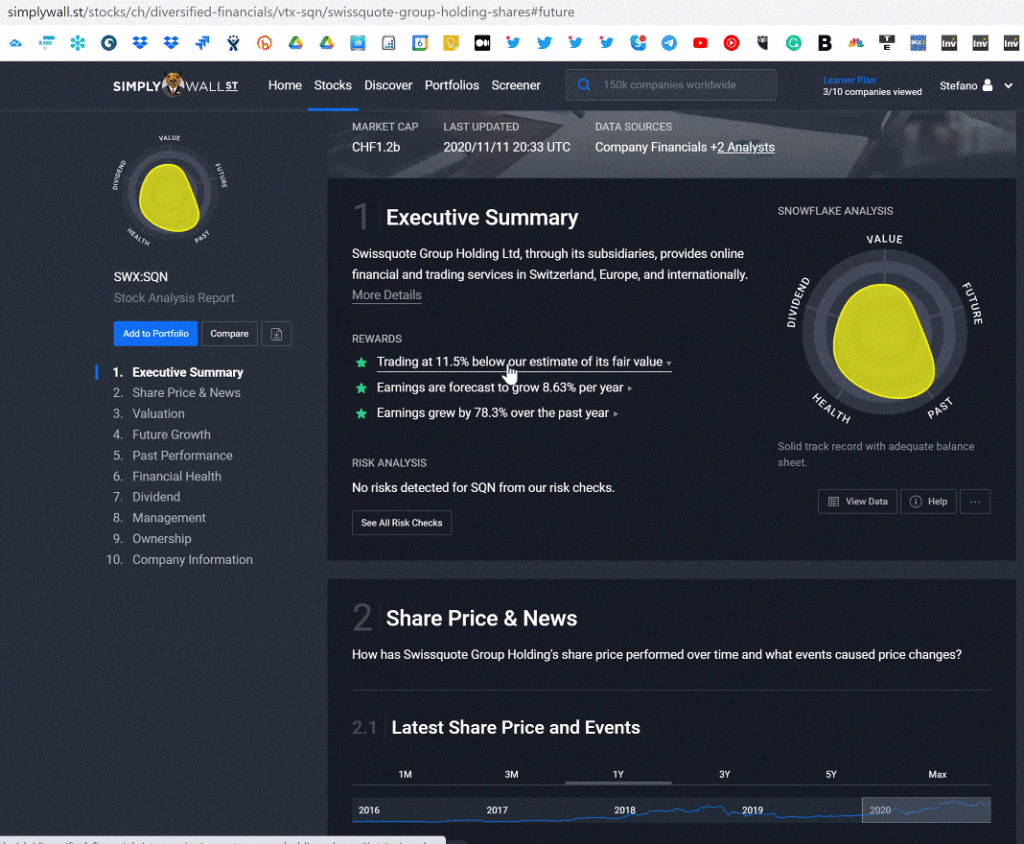Open the Screener menu item
The image size is (1024, 844).
(515, 86)
